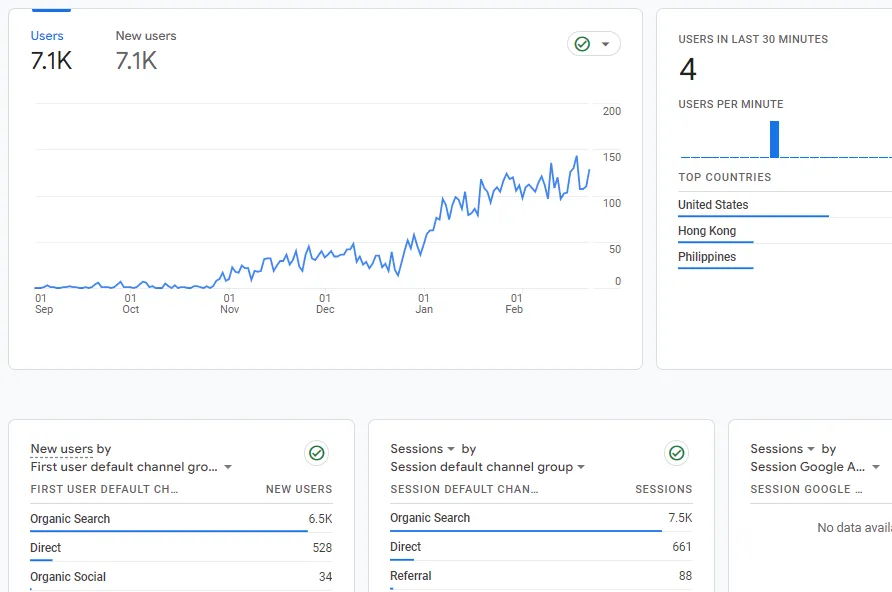The width and height of the screenshot is (892, 592).
Task: Click the SESSIONS column header
Action: [663, 489]
